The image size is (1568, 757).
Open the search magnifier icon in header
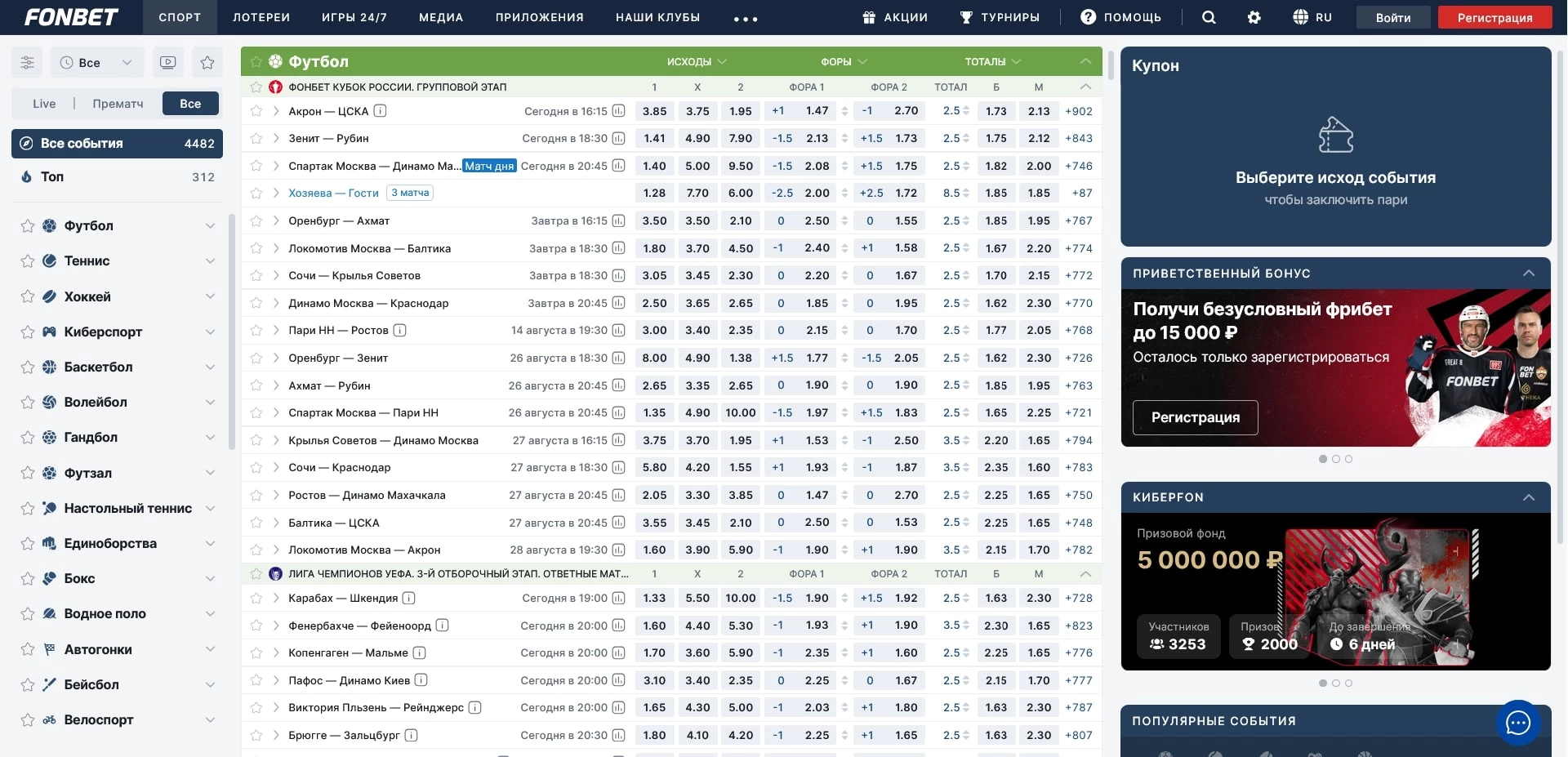pyautogui.click(x=1209, y=17)
